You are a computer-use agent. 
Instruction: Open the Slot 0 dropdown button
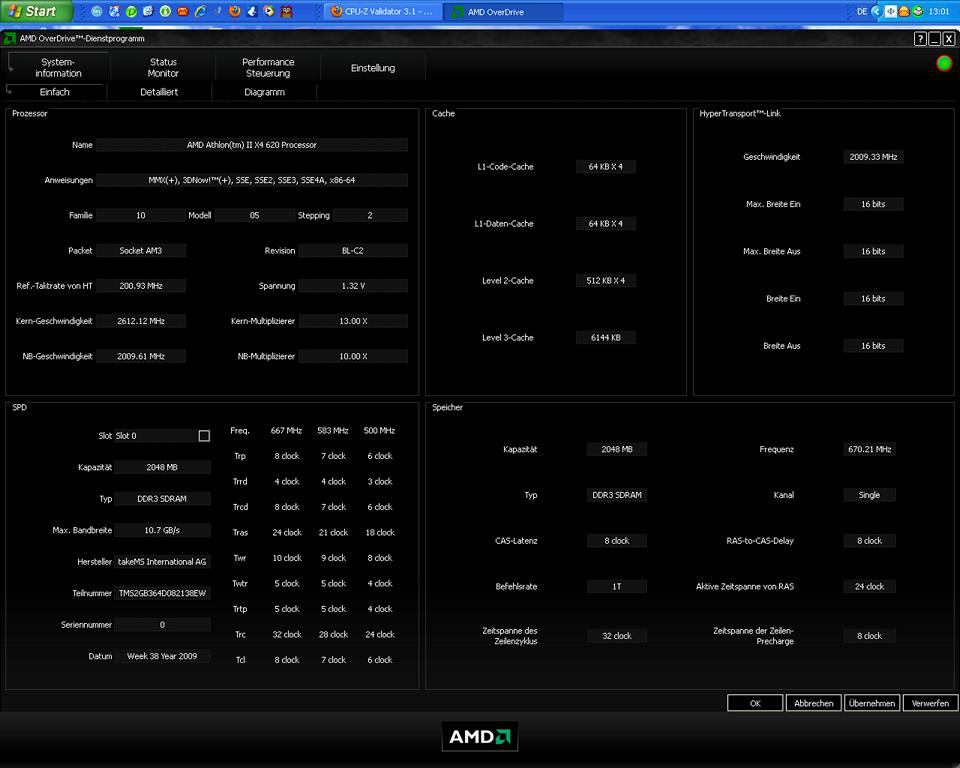(x=204, y=435)
